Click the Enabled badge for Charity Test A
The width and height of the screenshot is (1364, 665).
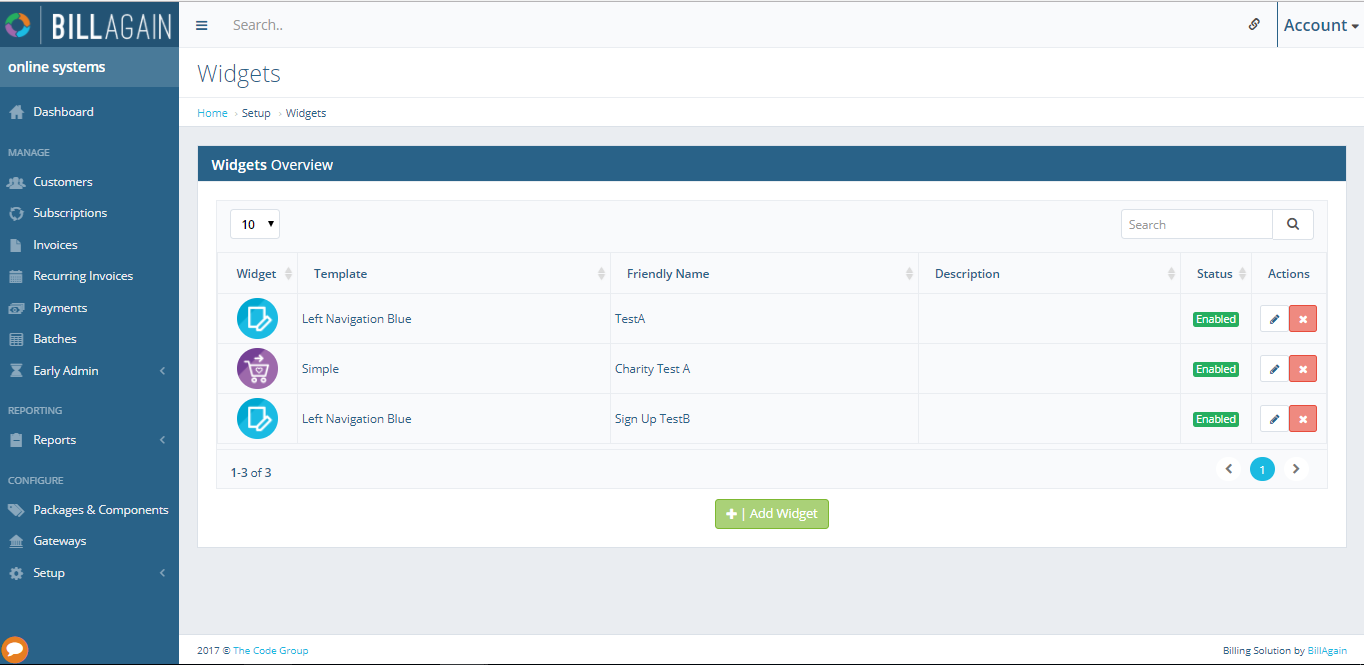[x=1216, y=369]
